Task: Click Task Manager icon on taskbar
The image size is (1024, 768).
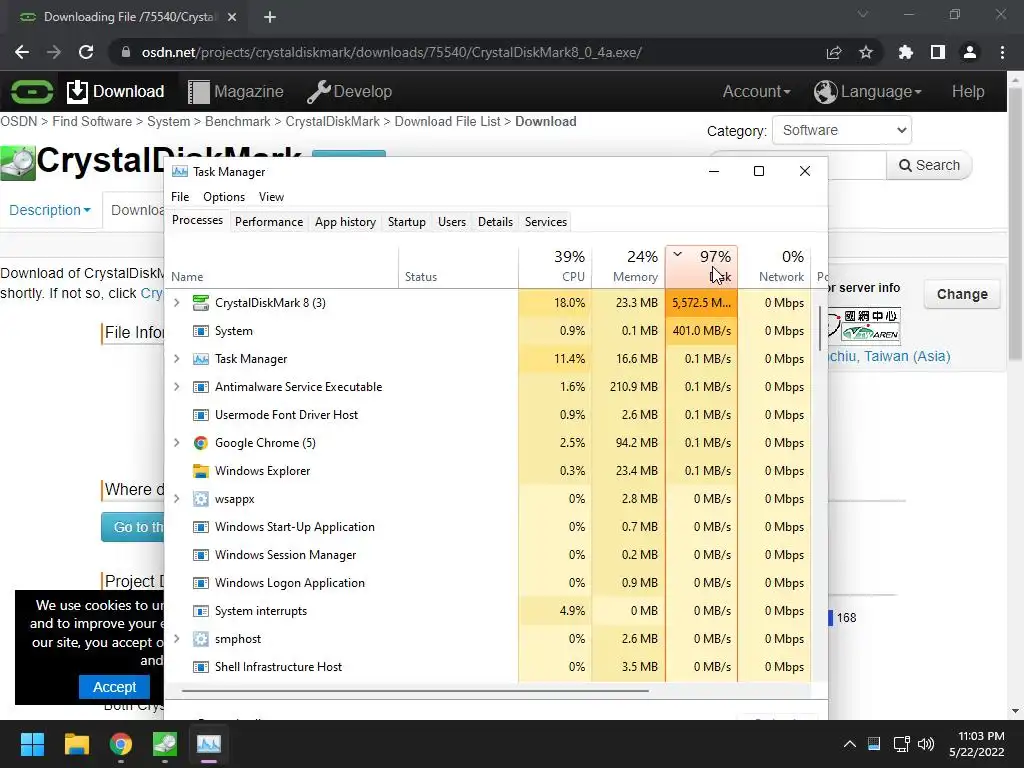Action: (x=209, y=744)
